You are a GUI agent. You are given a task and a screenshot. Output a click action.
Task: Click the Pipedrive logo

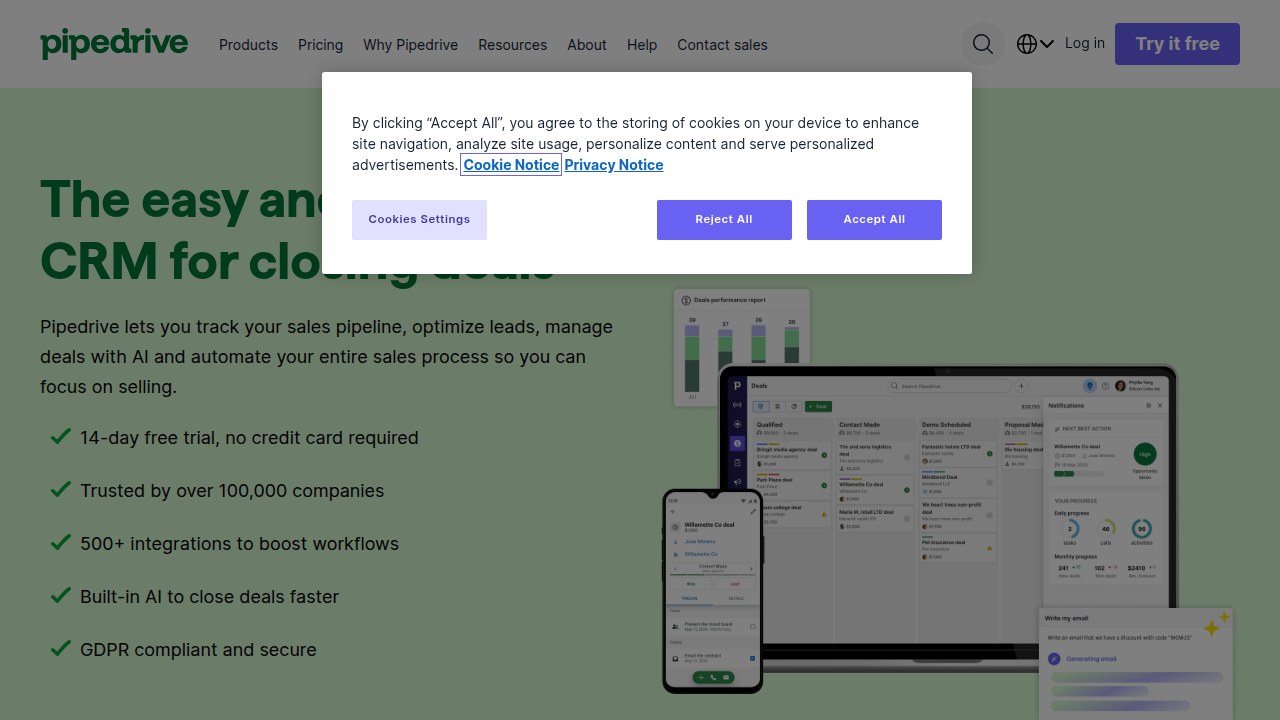pos(114,44)
